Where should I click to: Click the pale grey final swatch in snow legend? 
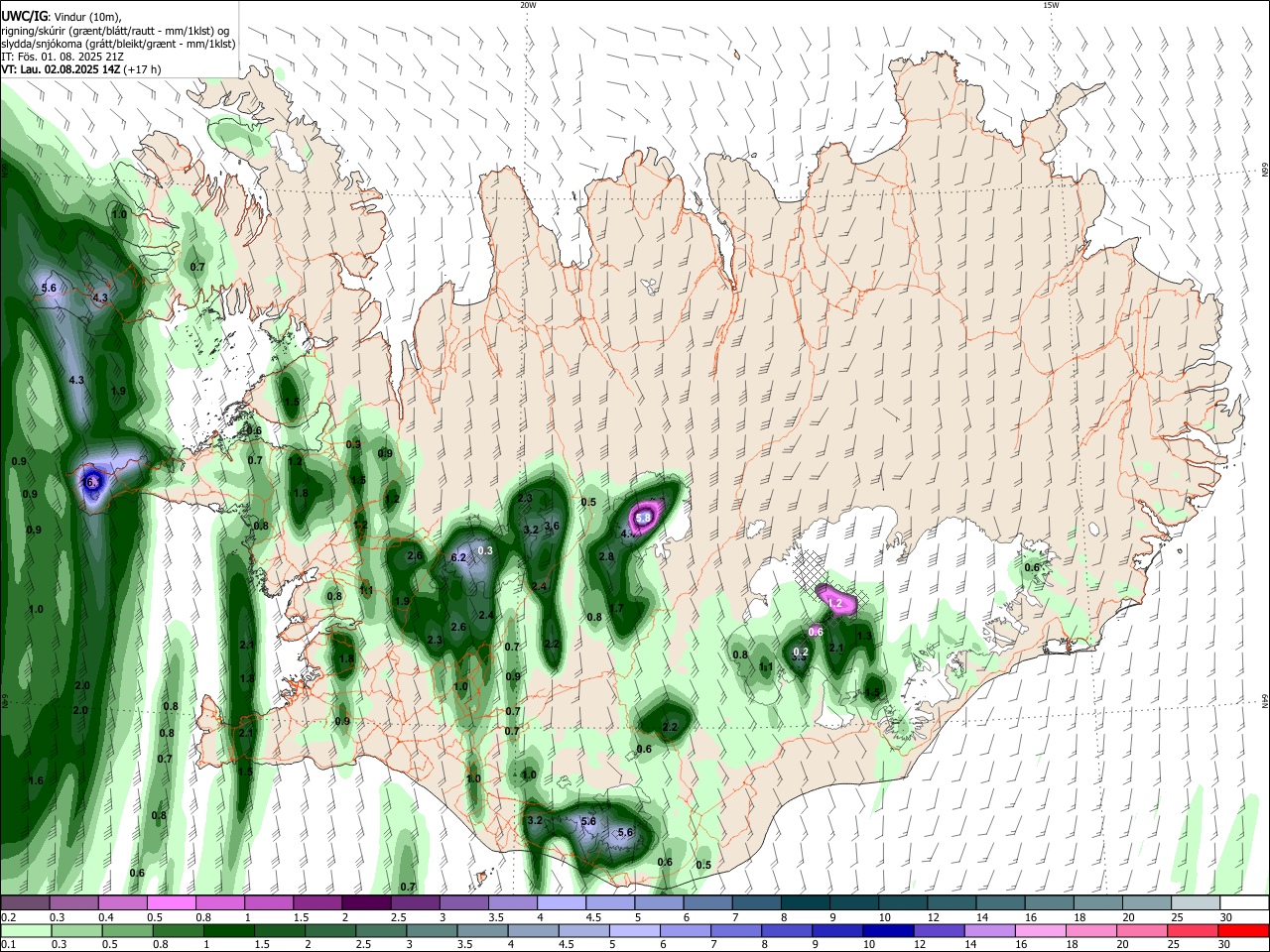1196,902
